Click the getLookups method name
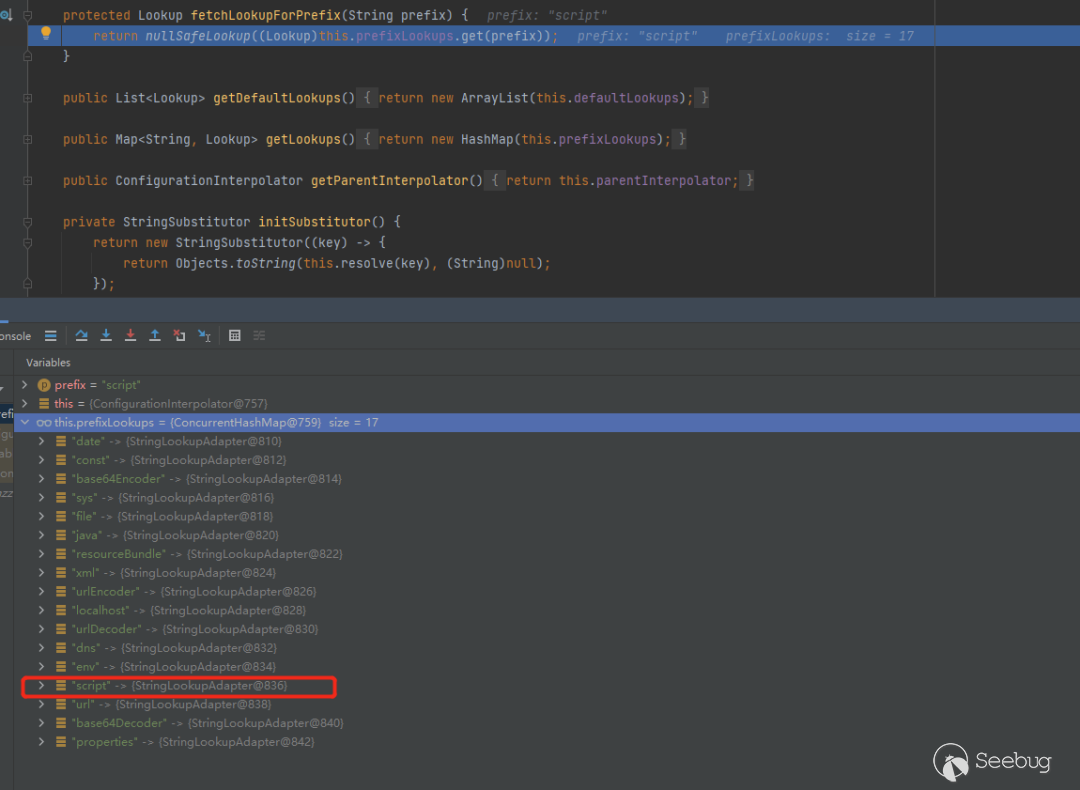The height and width of the screenshot is (790, 1080). click(x=303, y=139)
